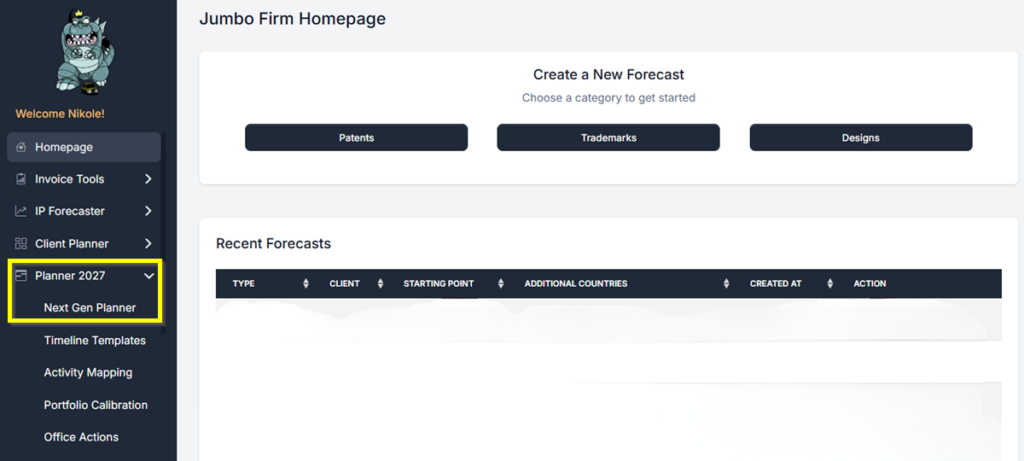1024x461 pixels.
Task: Open Portfolio Calibration submenu item
Action: tap(96, 405)
